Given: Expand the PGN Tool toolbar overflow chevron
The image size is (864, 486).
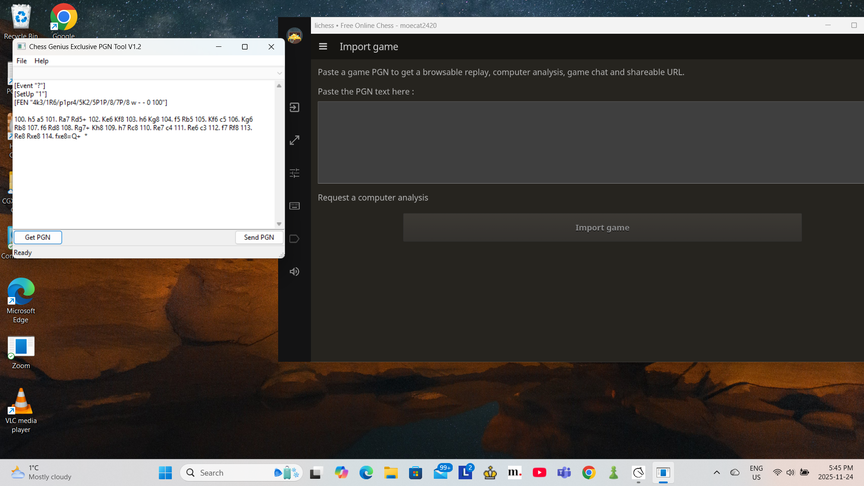Looking at the screenshot, I should [x=279, y=73].
